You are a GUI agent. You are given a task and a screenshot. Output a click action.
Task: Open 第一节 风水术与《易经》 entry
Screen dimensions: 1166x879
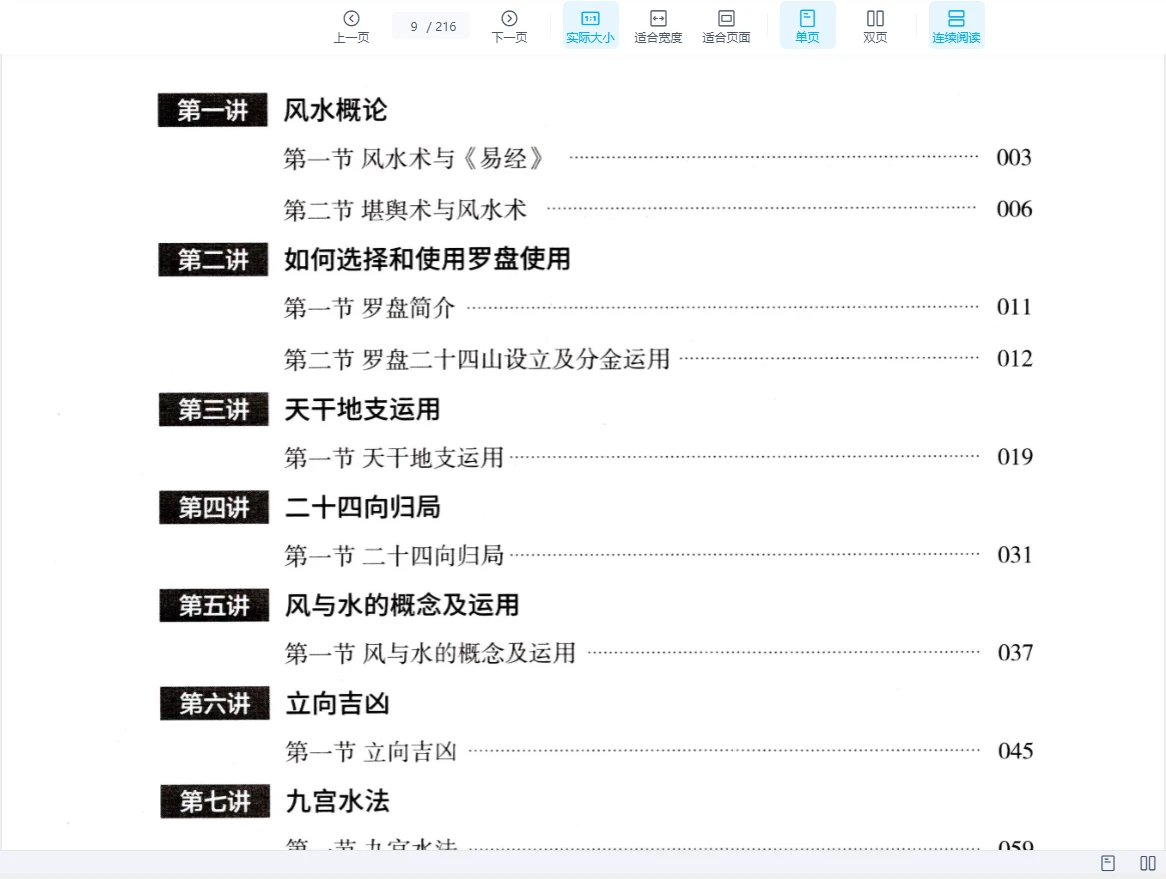tap(413, 158)
